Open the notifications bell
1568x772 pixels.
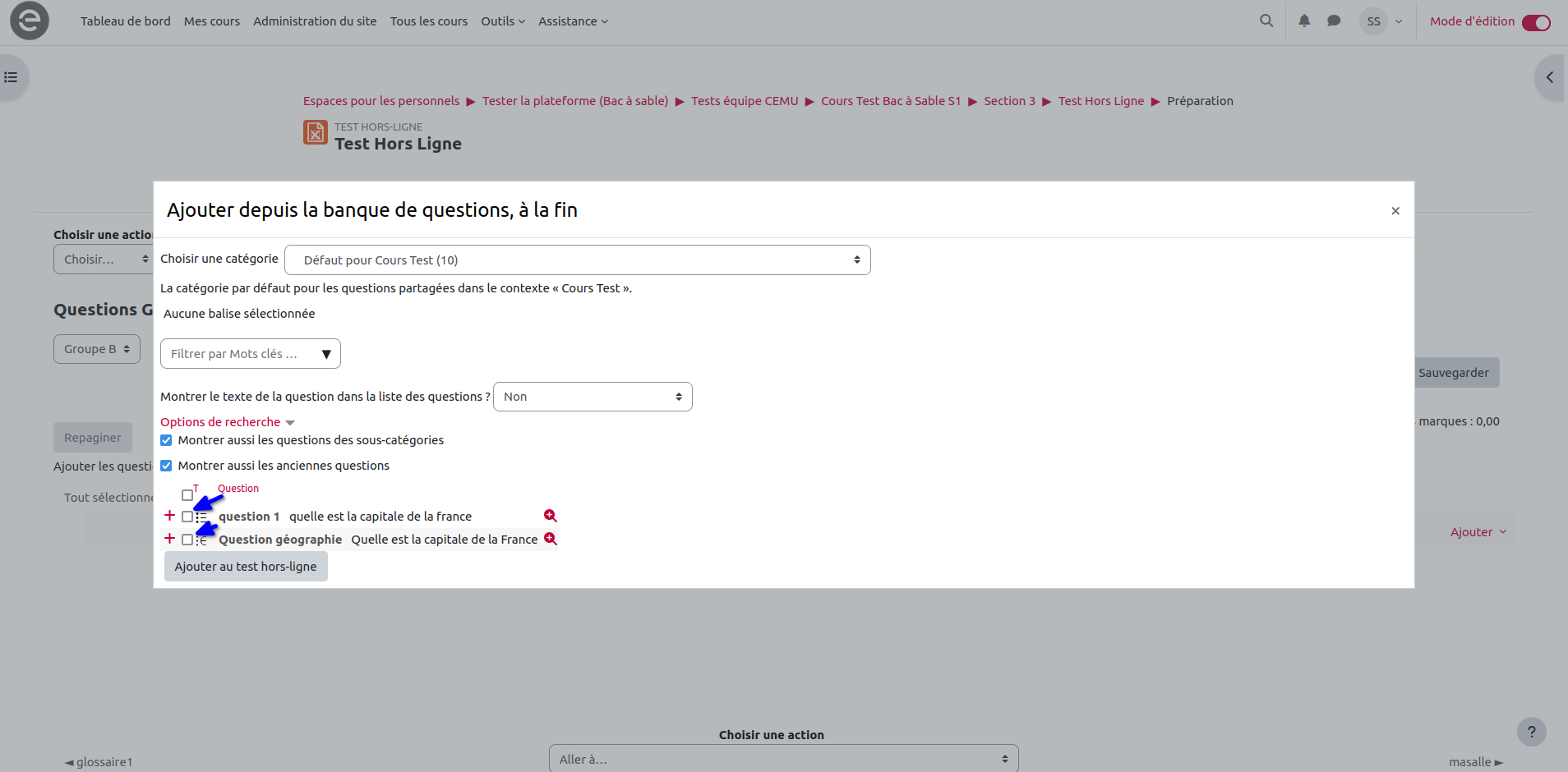click(x=1304, y=21)
